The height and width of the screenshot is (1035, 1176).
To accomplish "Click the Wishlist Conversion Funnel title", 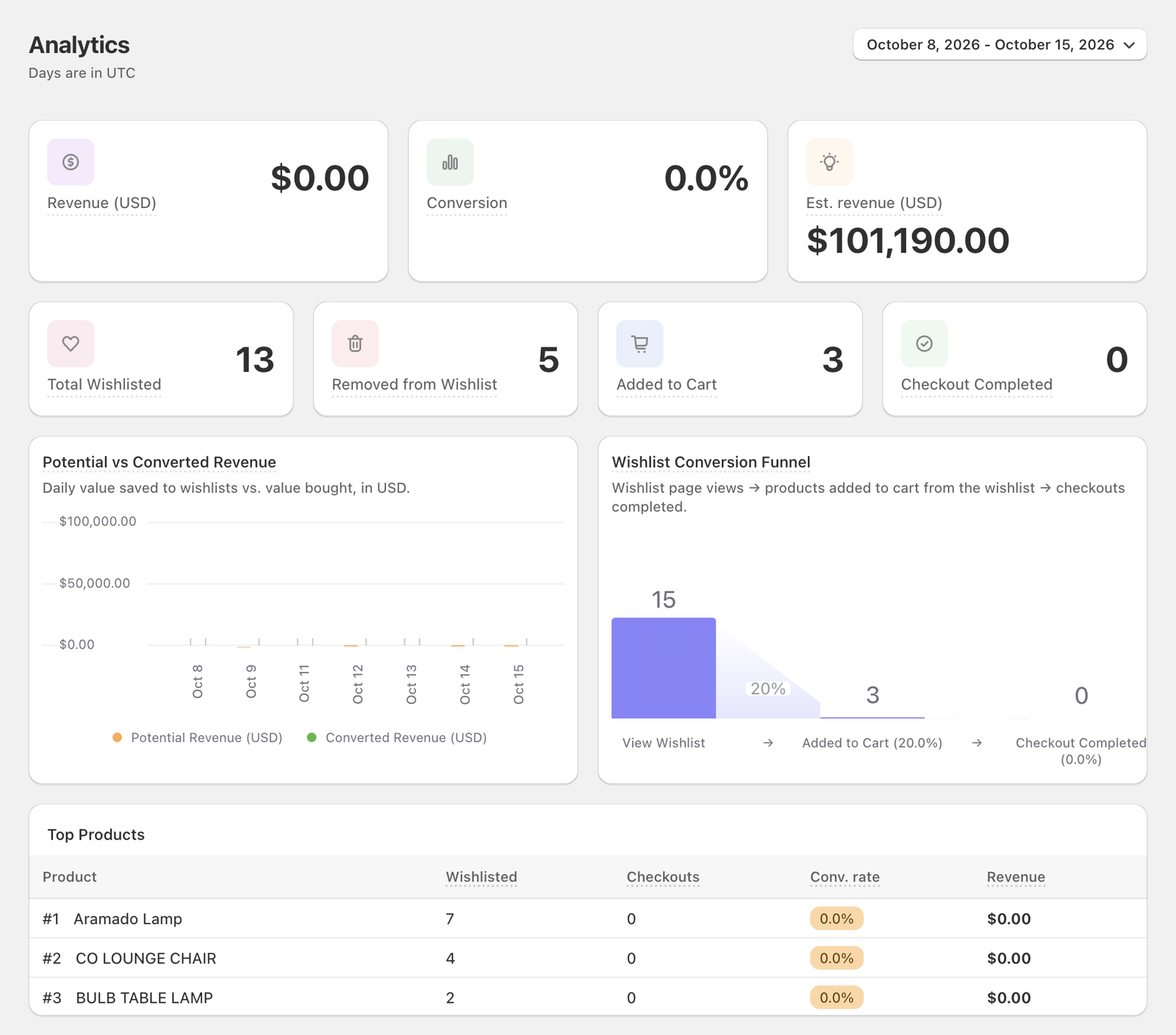I will (x=711, y=462).
